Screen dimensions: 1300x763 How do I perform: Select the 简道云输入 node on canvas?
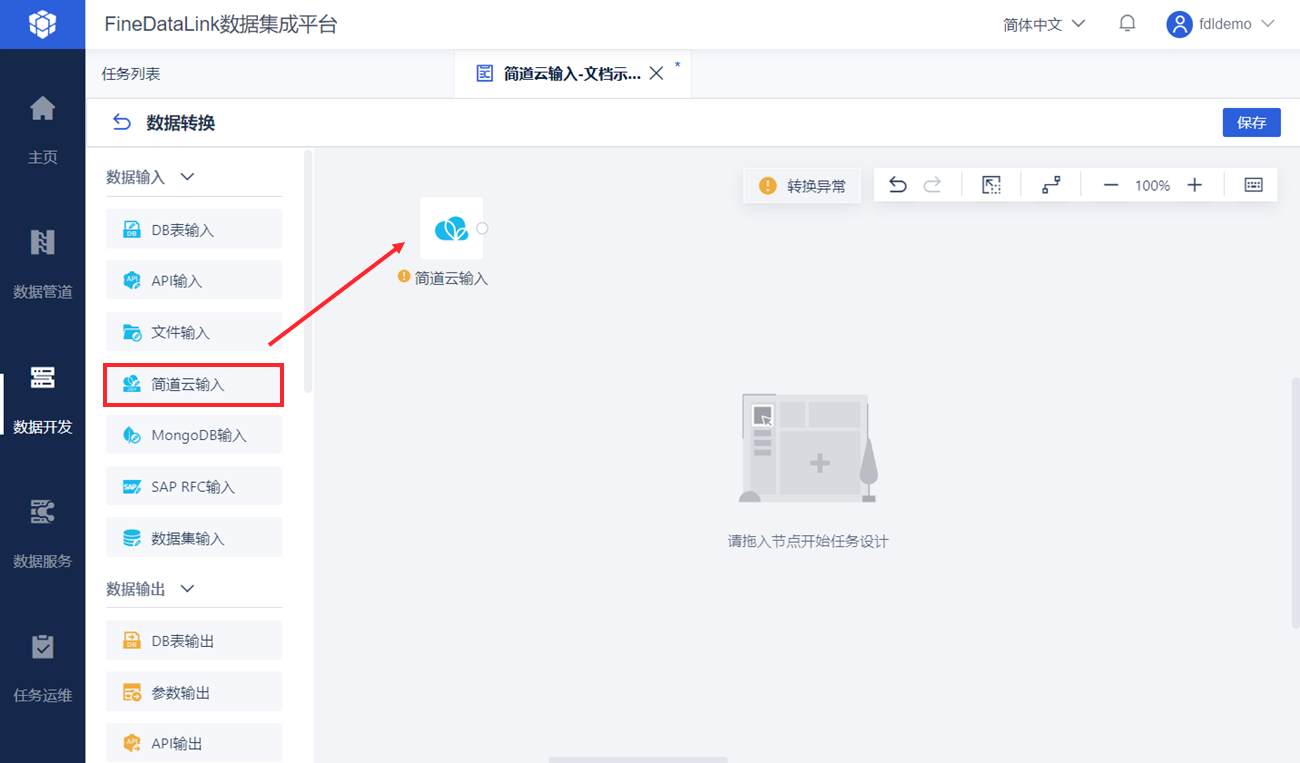tap(451, 229)
